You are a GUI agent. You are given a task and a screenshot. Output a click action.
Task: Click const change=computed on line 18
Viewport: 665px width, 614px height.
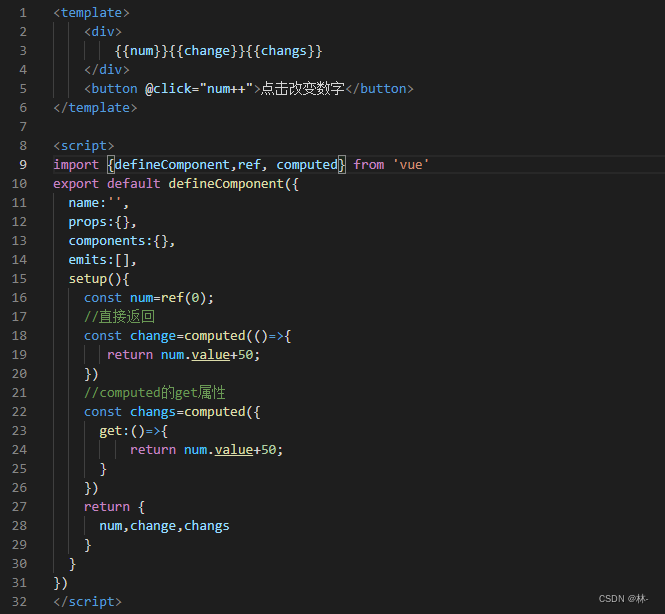[x=165, y=336]
